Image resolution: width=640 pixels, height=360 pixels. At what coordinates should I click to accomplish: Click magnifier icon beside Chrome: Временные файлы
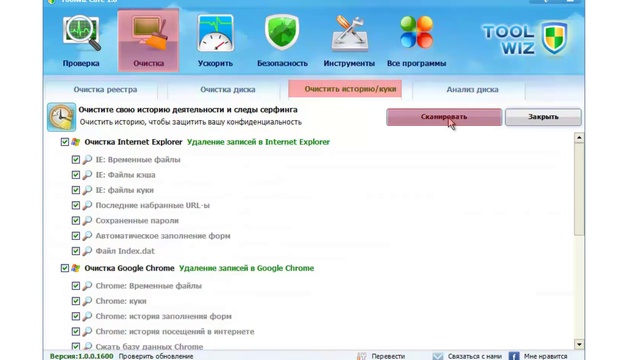(x=87, y=286)
